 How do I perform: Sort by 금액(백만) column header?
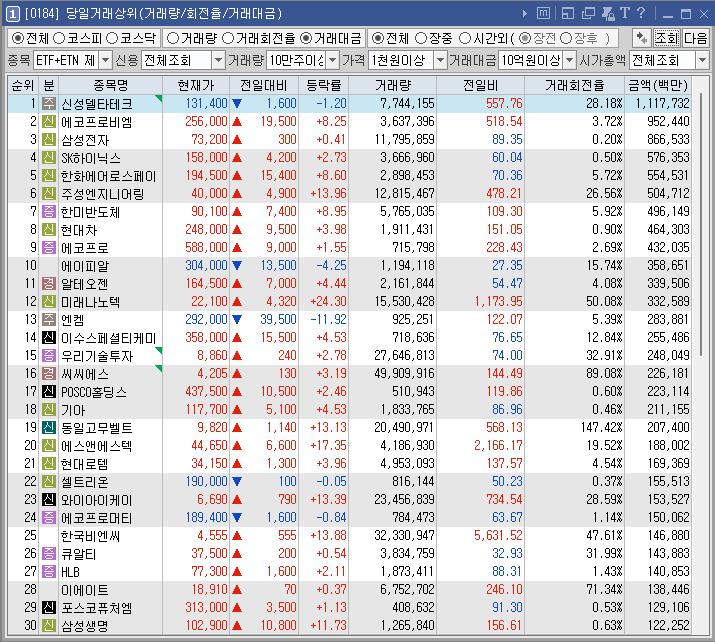tap(658, 85)
